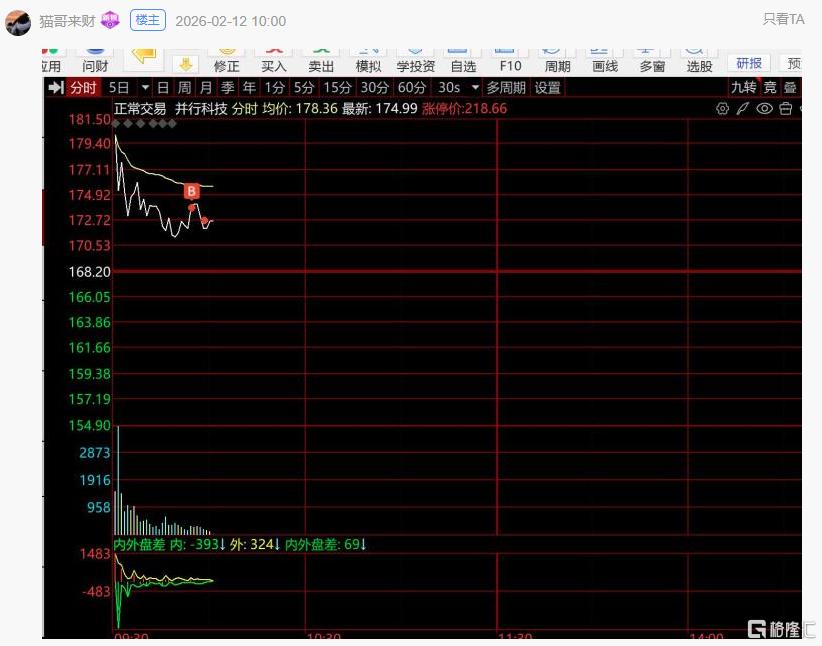Open F10 company info

click(510, 60)
